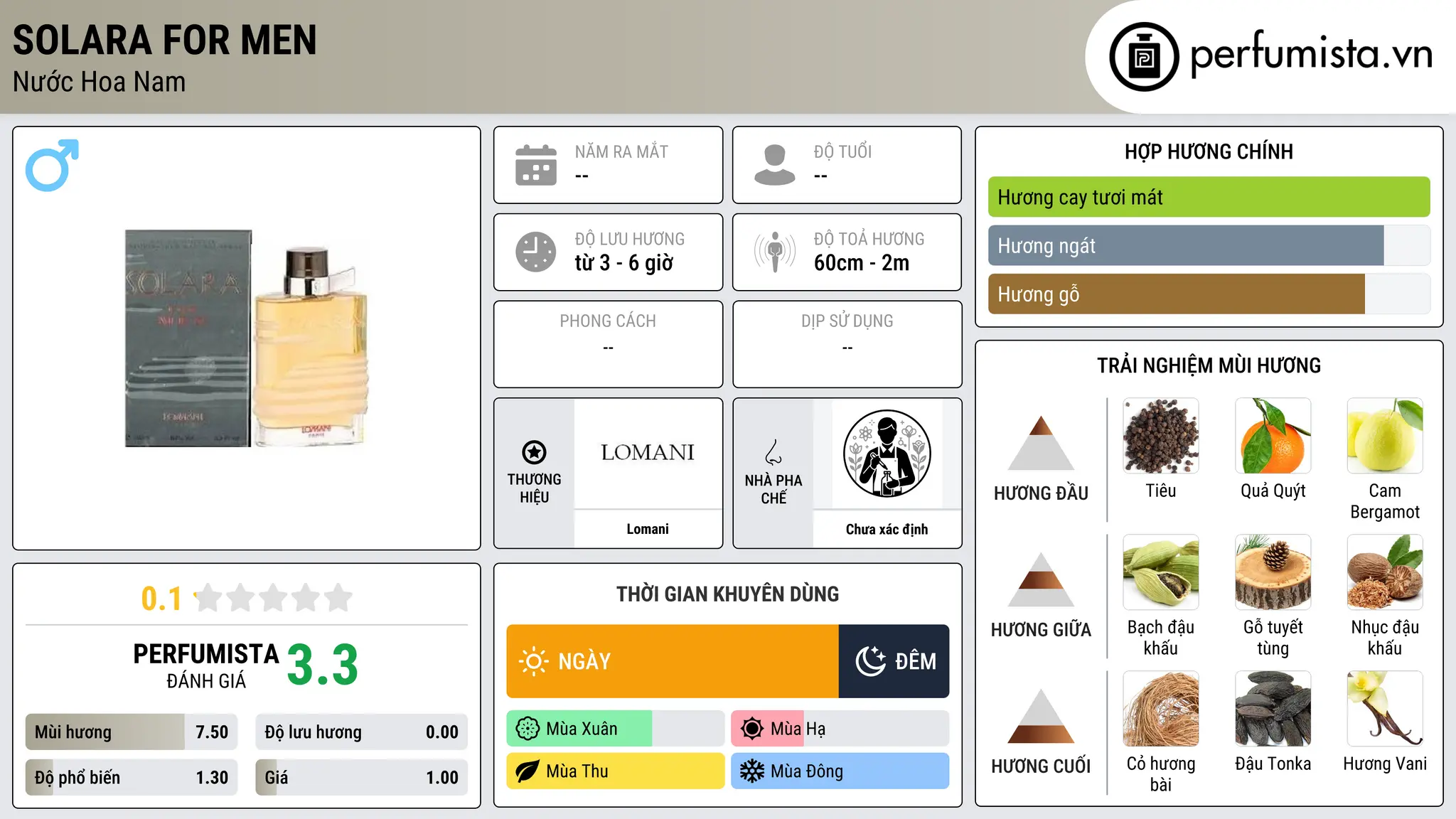The width and height of the screenshot is (1456, 819).
Task: Click the Hương gỗ accord bar
Action: [x=1209, y=294]
